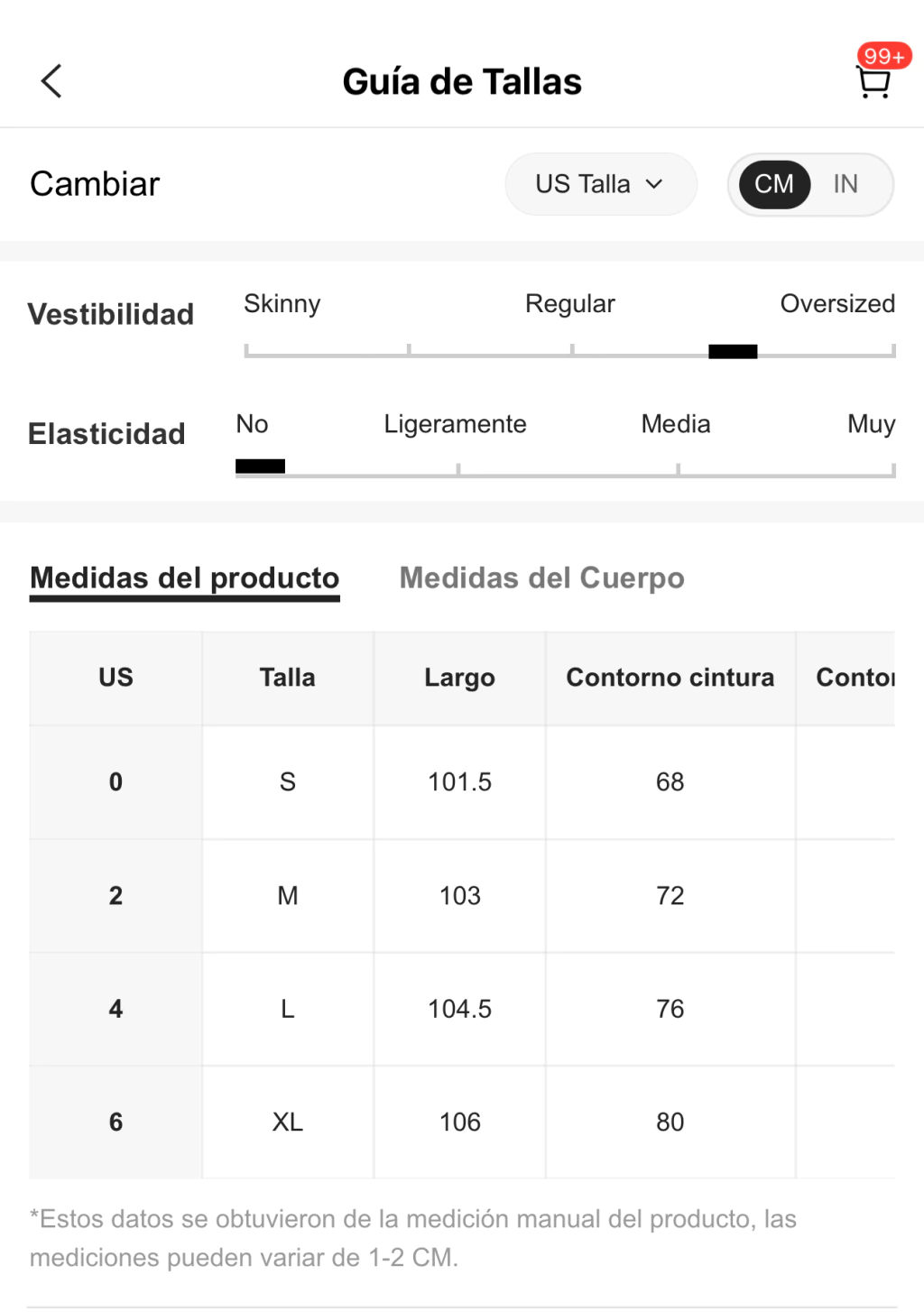Select the size S row cell

288,782
